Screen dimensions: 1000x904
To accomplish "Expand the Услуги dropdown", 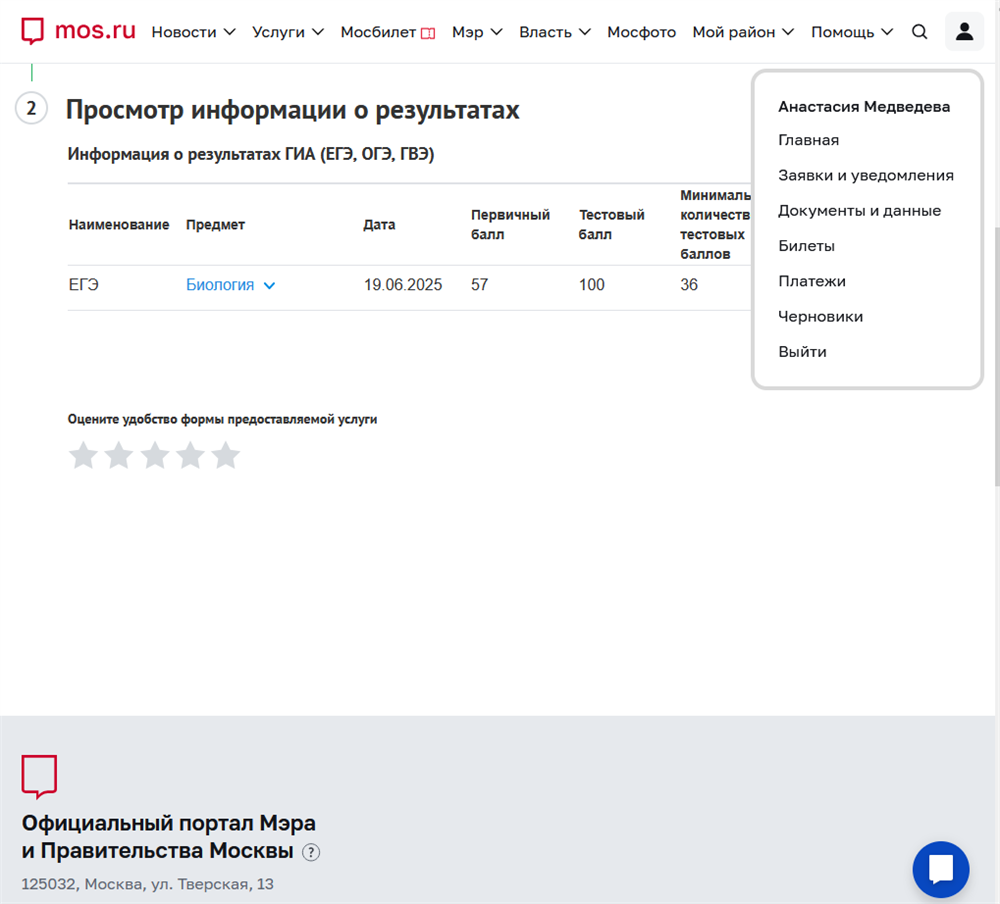I will pyautogui.click(x=288, y=32).
